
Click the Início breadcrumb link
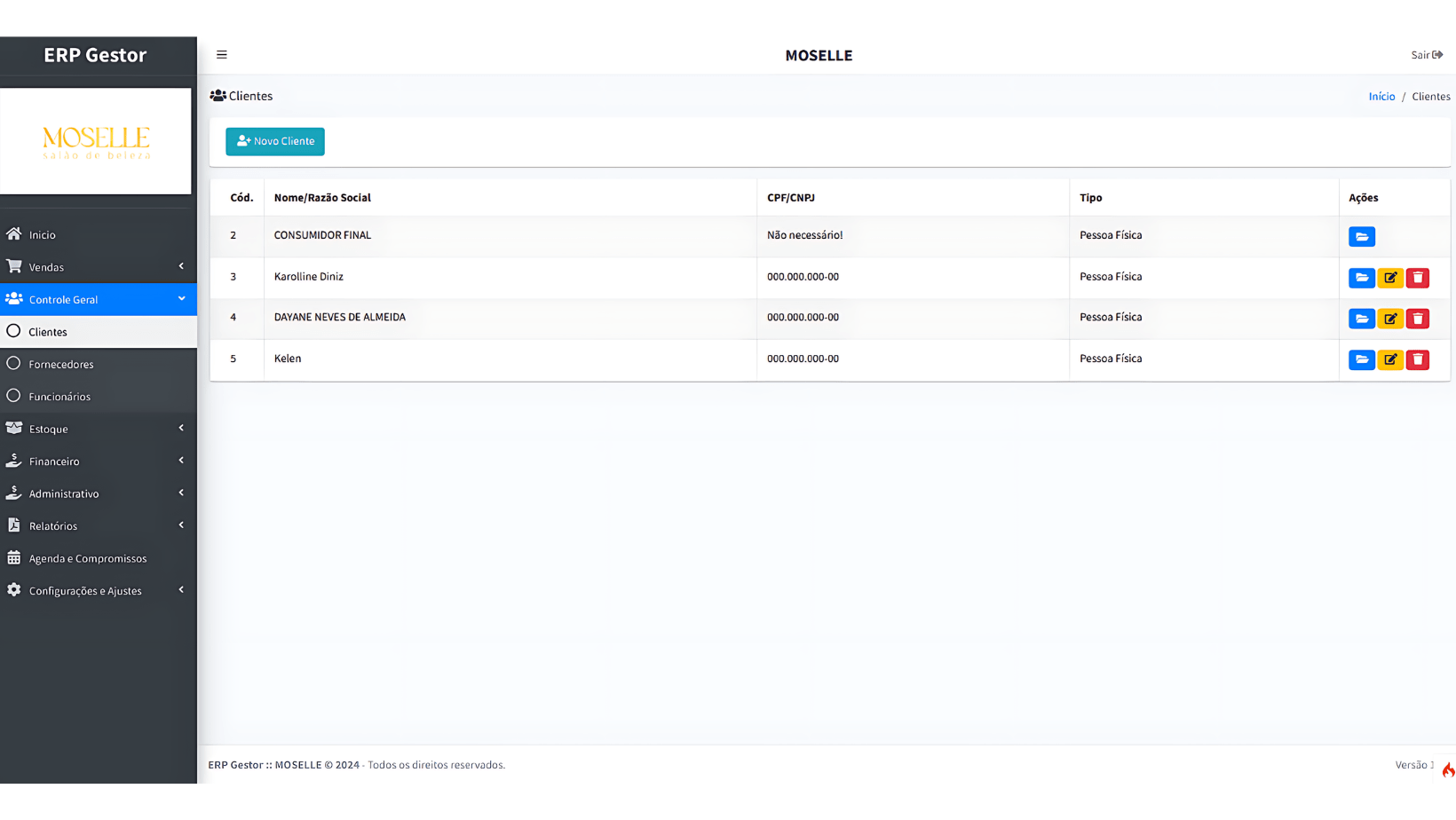(1381, 97)
